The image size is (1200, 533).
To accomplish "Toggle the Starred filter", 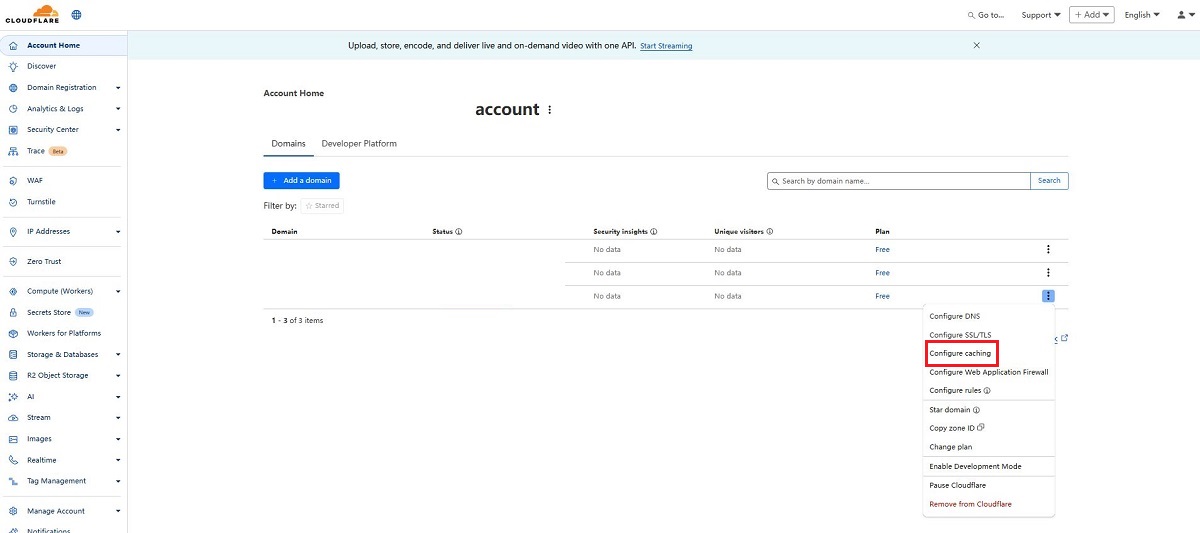I will [x=322, y=206].
